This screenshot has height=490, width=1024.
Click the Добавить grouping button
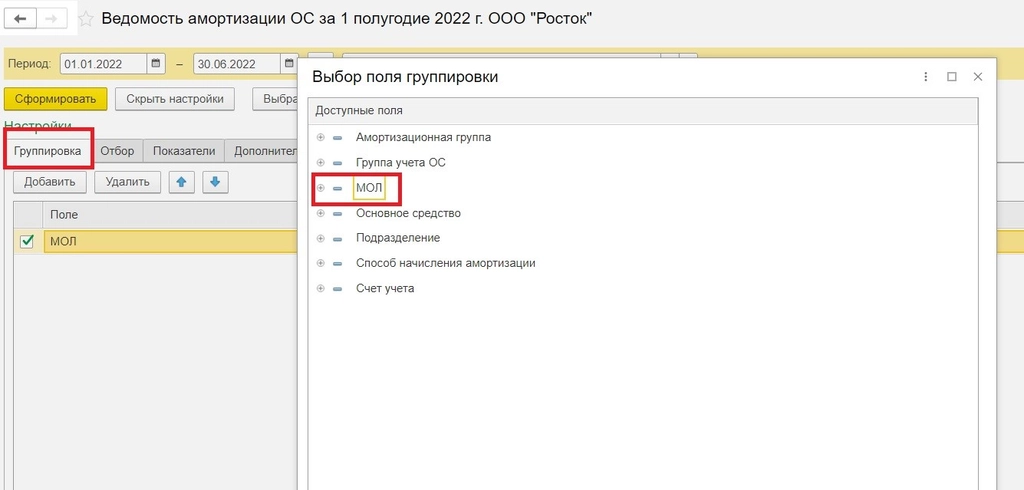[x=50, y=182]
